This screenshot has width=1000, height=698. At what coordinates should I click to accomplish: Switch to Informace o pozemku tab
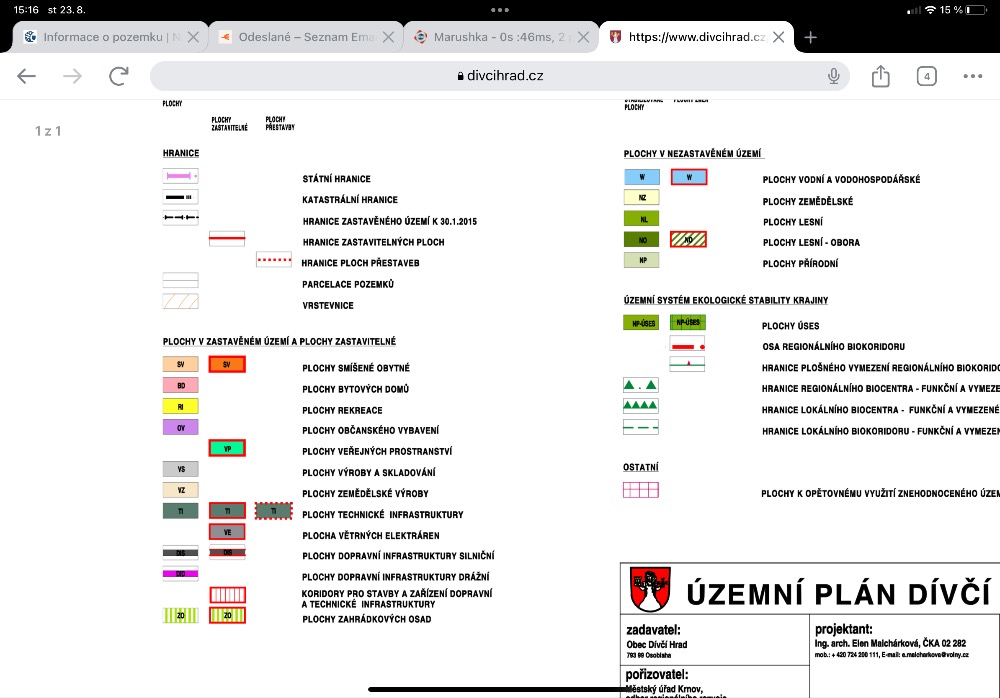[102, 37]
